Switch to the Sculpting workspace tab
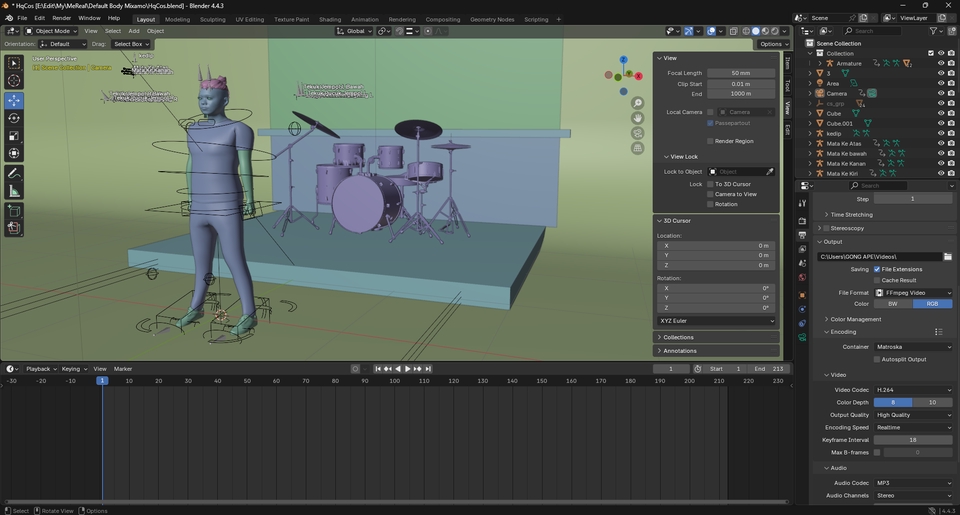Screen dimensions: 960x515 212,19
